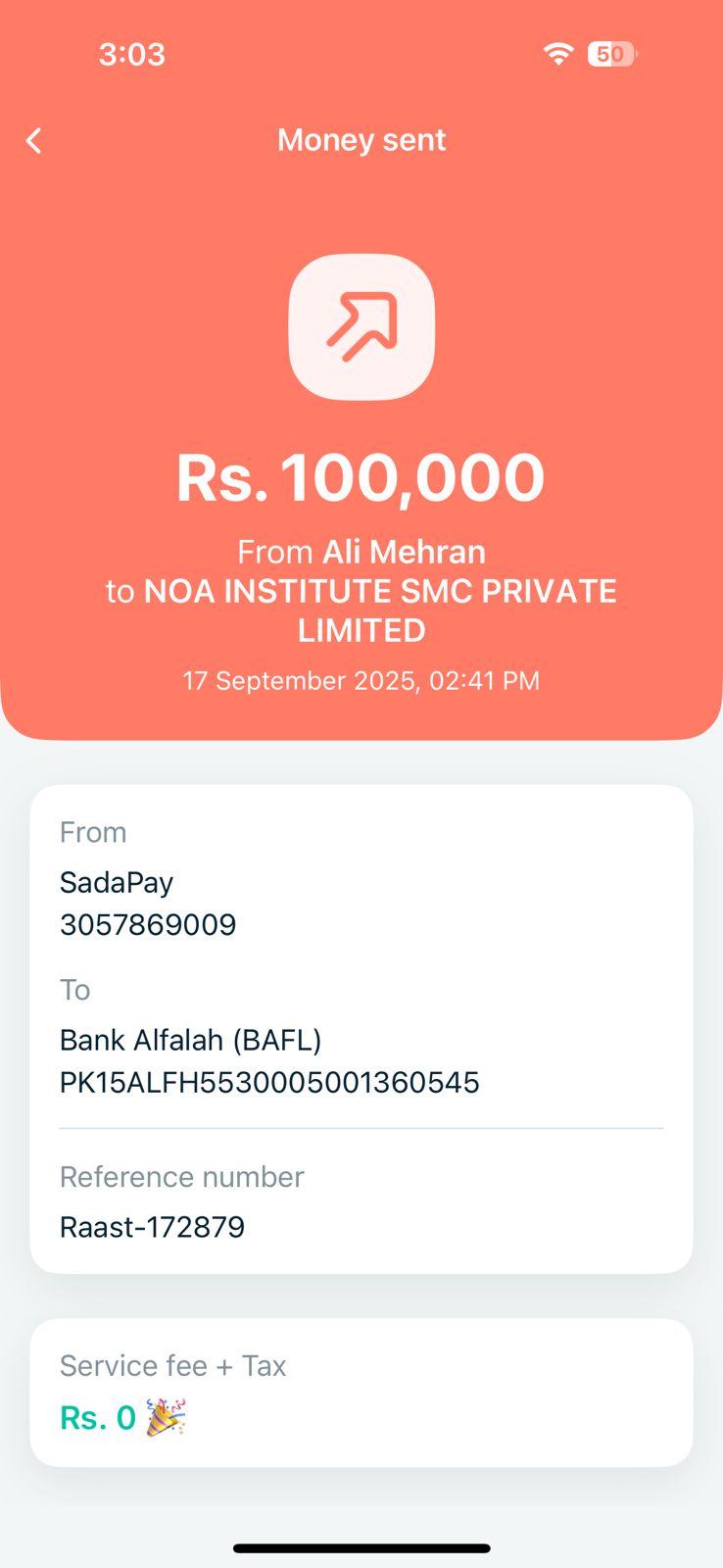Tap the back chevron arrow
This screenshot has height=1568, width=723.
pyautogui.click(x=34, y=141)
